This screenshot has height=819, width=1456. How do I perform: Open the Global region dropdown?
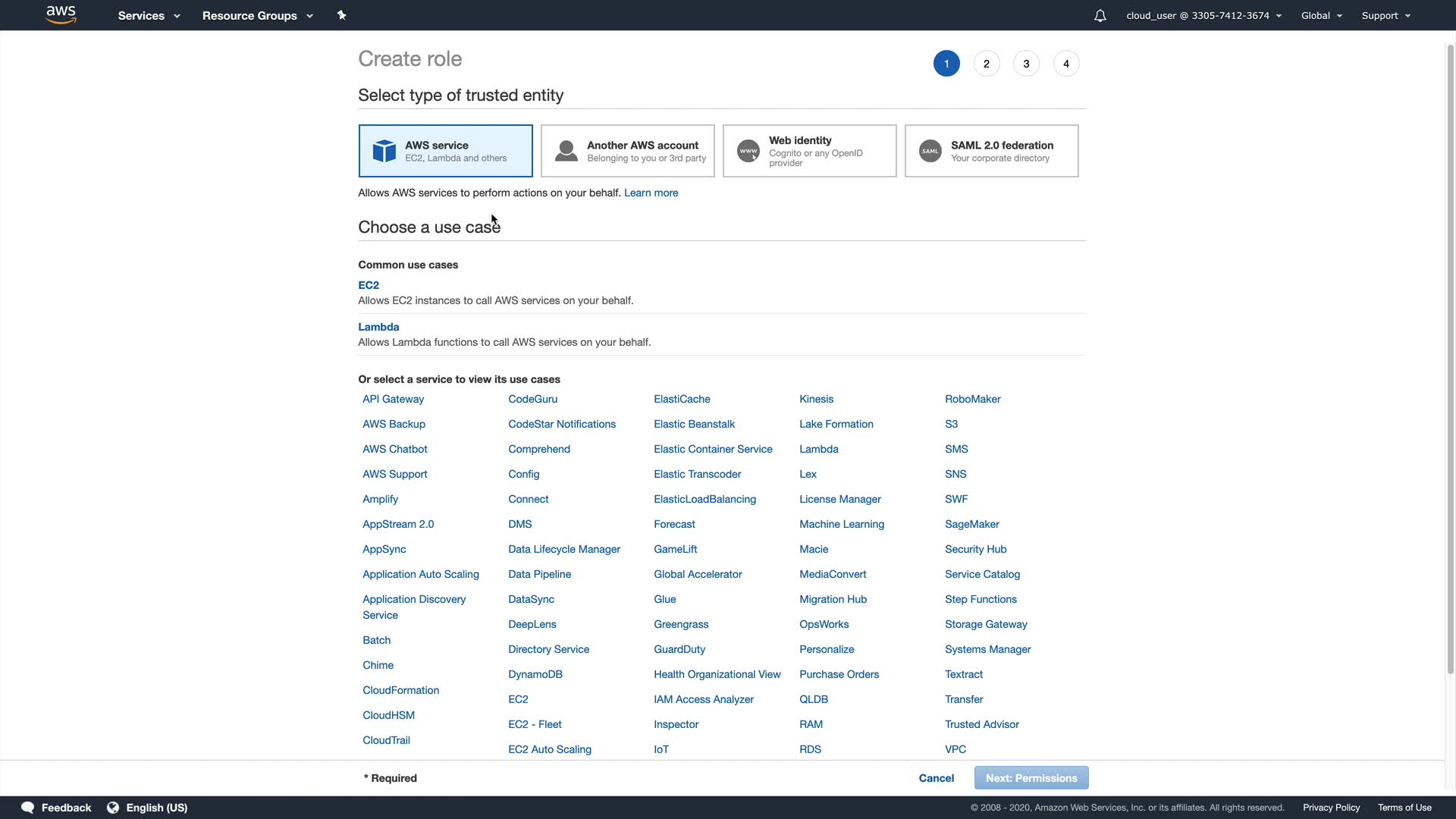coord(1321,15)
